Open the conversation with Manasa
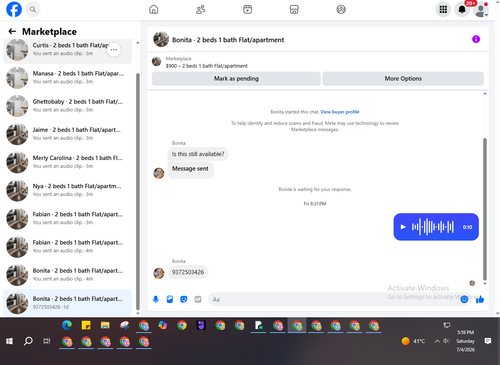This screenshot has height=365, width=500. click(x=67, y=78)
